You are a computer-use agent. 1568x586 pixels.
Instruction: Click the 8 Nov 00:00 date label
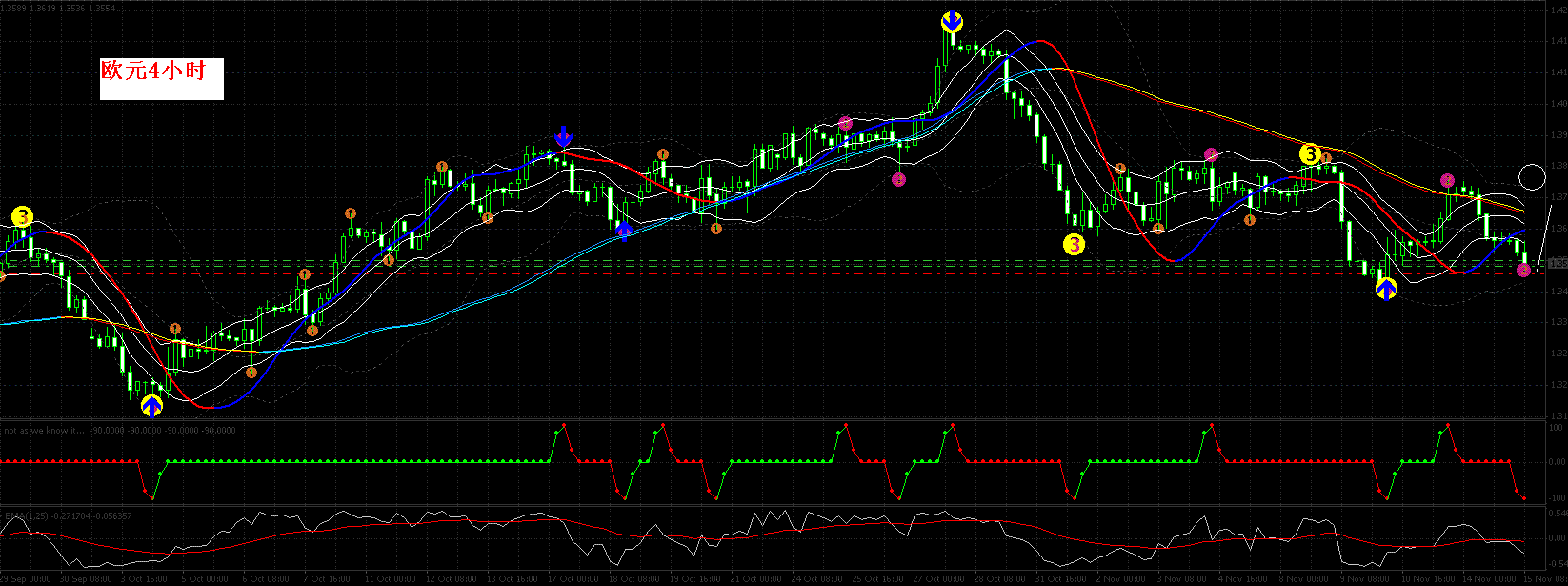click(1303, 579)
